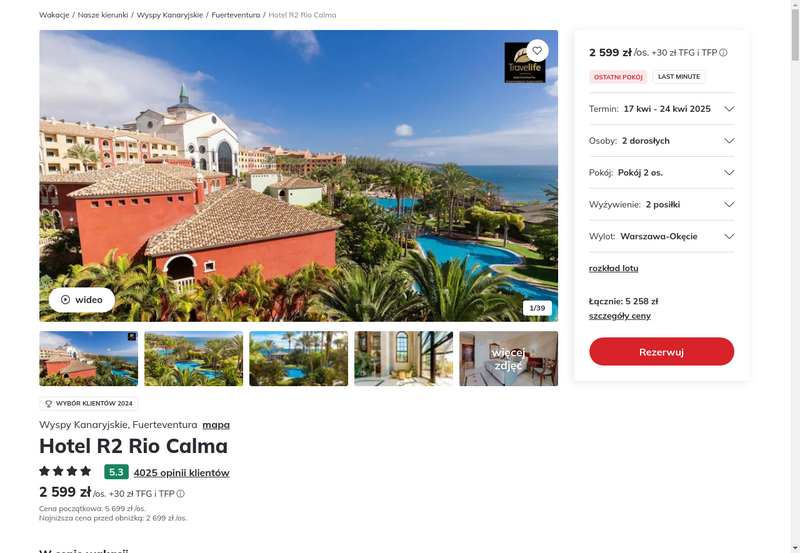This screenshot has height=553, width=800.
Task: Open 4025 opinii klientów reviews link
Action: [182, 473]
